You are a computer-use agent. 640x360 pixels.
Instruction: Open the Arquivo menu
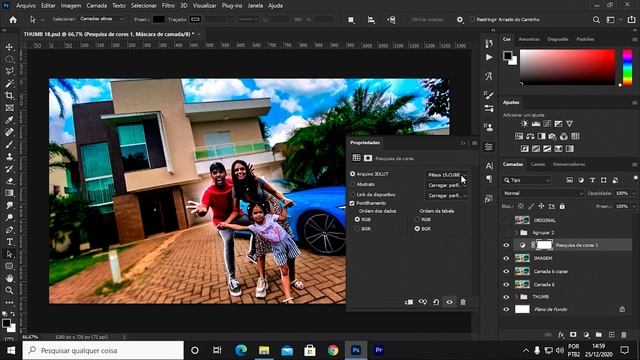coord(26,6)
